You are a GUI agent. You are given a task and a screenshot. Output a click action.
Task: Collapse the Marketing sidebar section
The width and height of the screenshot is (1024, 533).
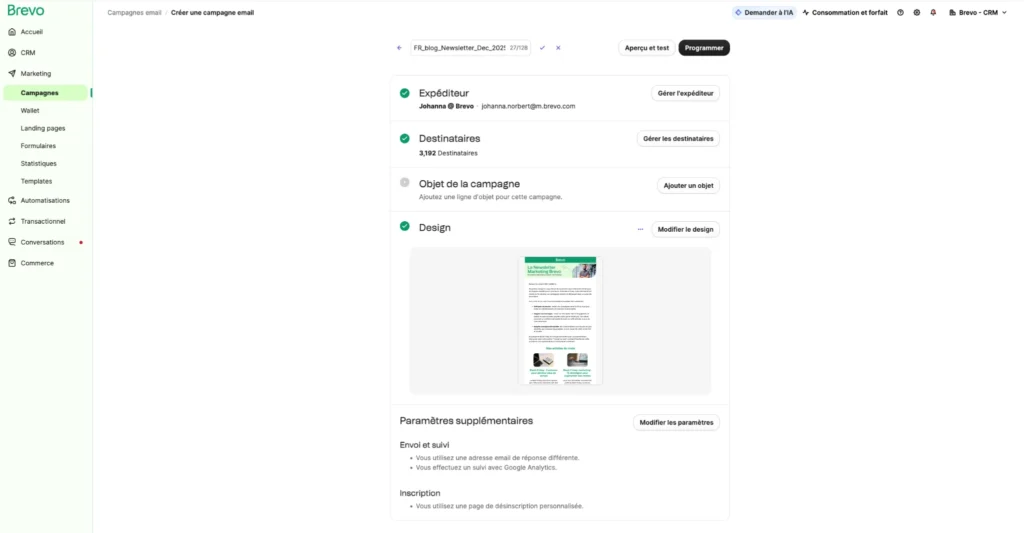coord(36,73)
